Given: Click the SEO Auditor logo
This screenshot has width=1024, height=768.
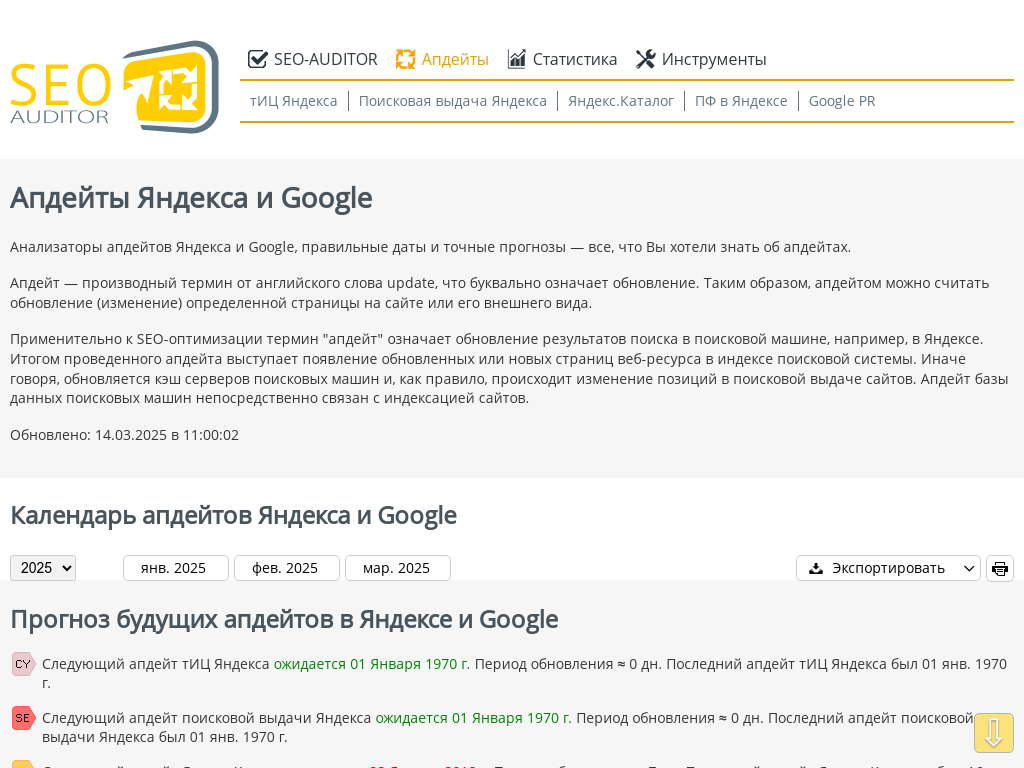Looking at the screenshot, I should [x=114, y=87].
